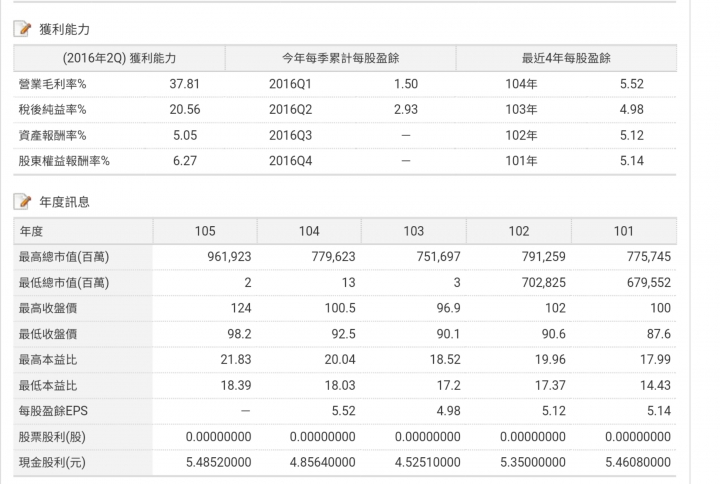Click the return on equity value 6.27
Viewport: 720px width, 484px height.
click(x=185, y=161)
